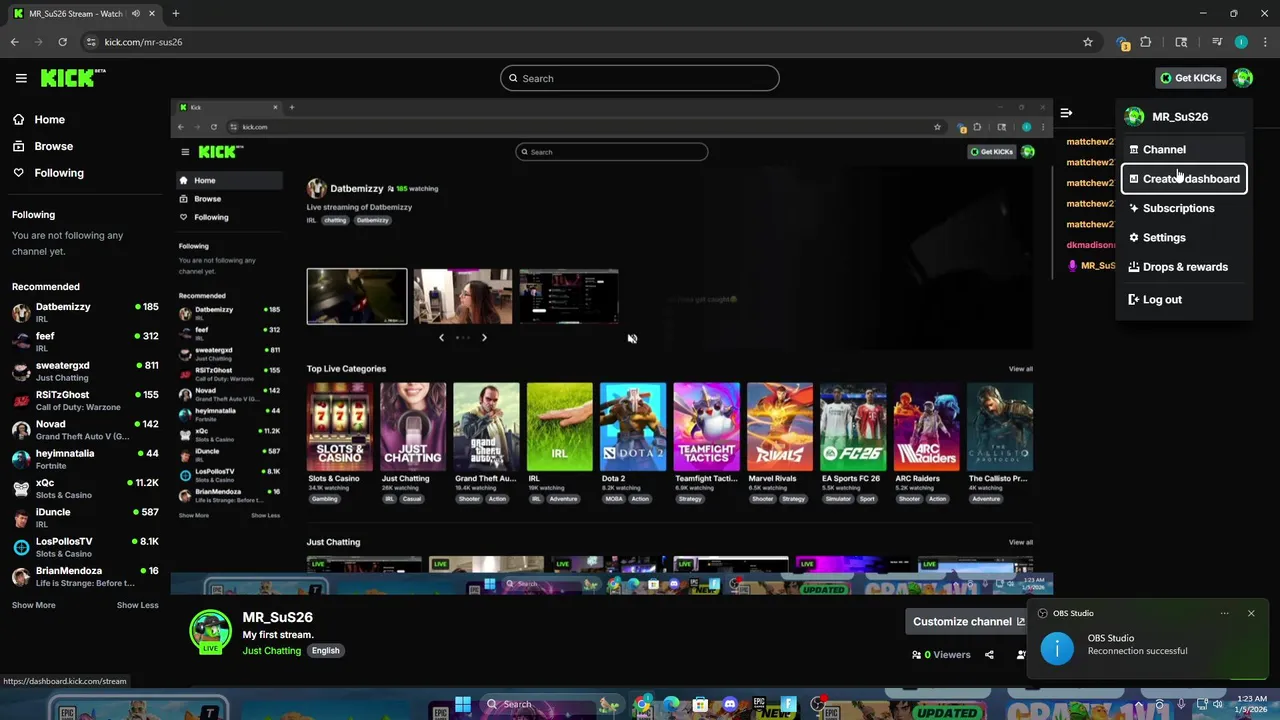This screenshot has width=1280, height=720.
Task: Open Settings from the profile menu
Action: [1184, 237]
